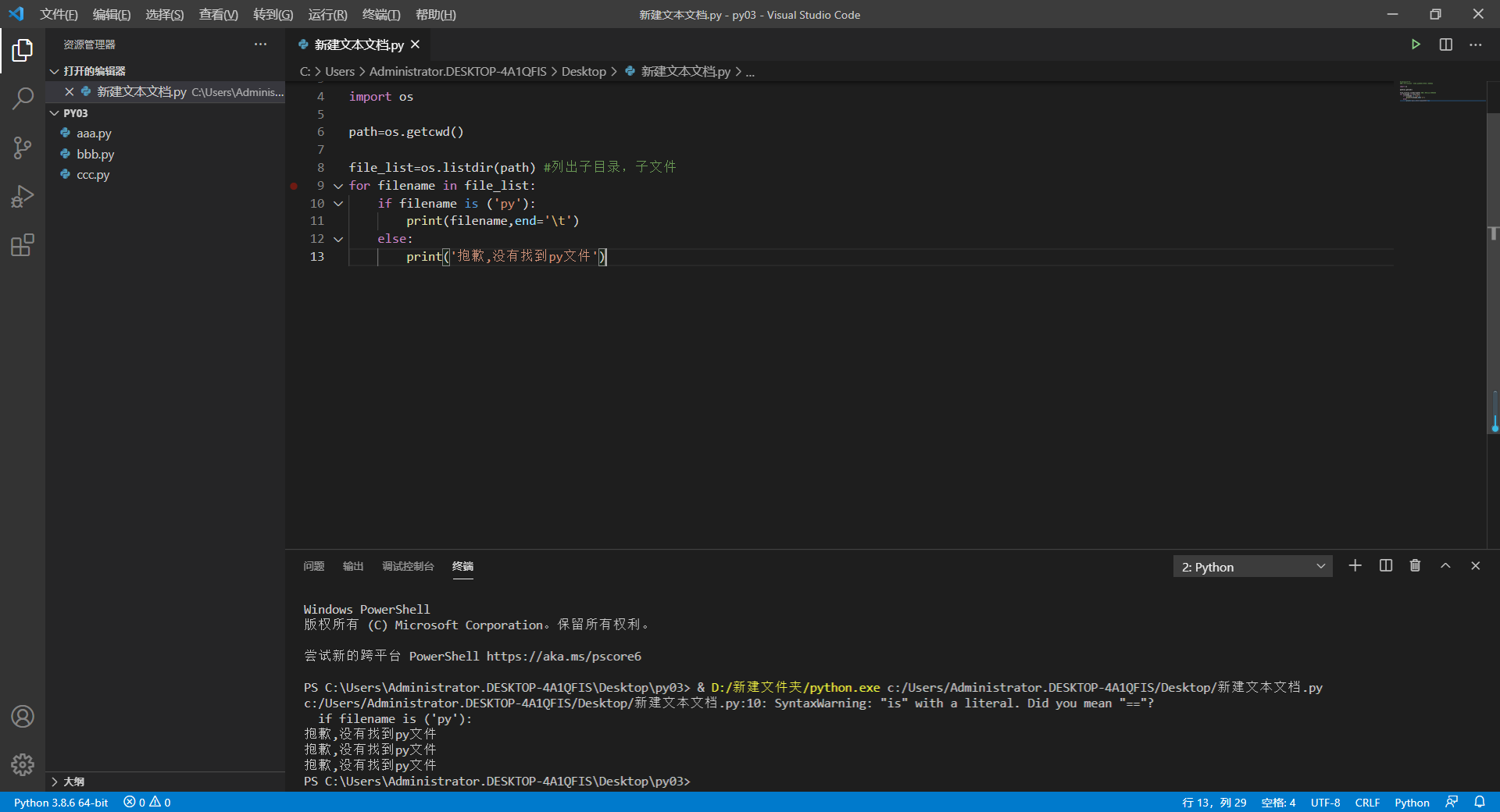Image resolution: width=1500 pixels, height=812 pixels.
Task: Click on code line 6 path=os.getcwd()
Action: tap(406, 132)
